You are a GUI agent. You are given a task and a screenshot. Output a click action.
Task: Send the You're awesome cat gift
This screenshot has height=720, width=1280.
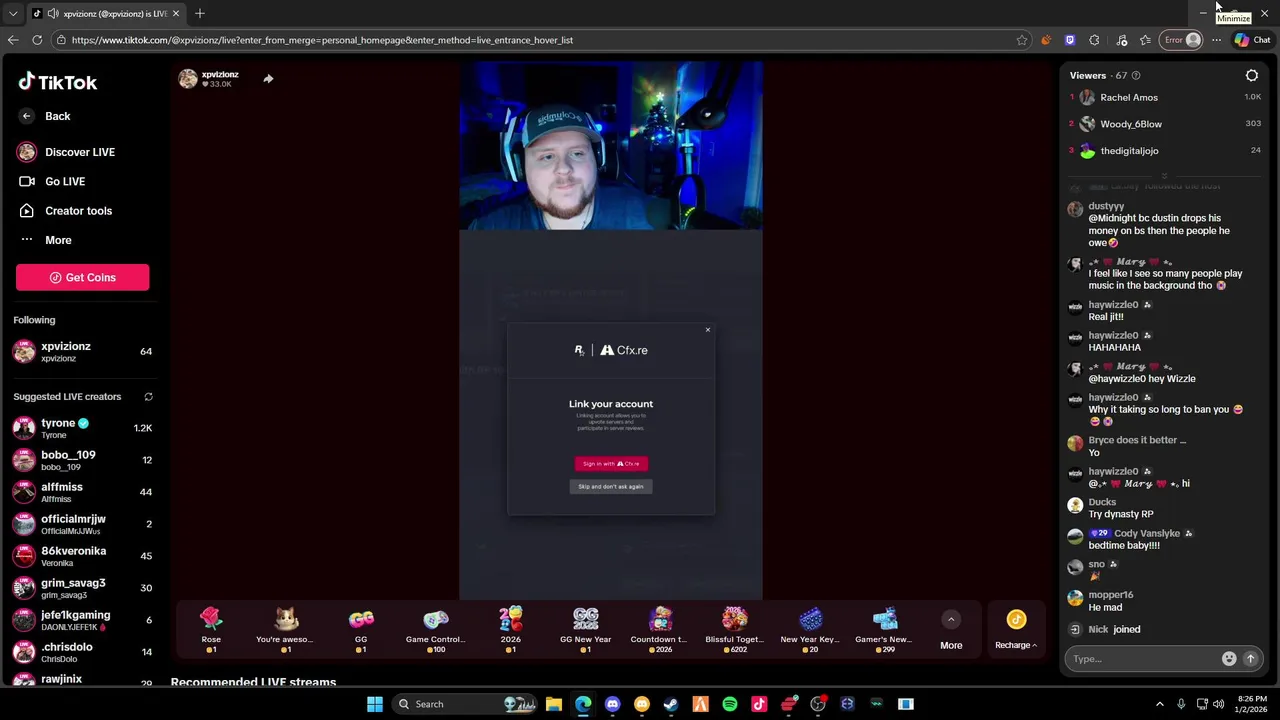coord(286,630)
